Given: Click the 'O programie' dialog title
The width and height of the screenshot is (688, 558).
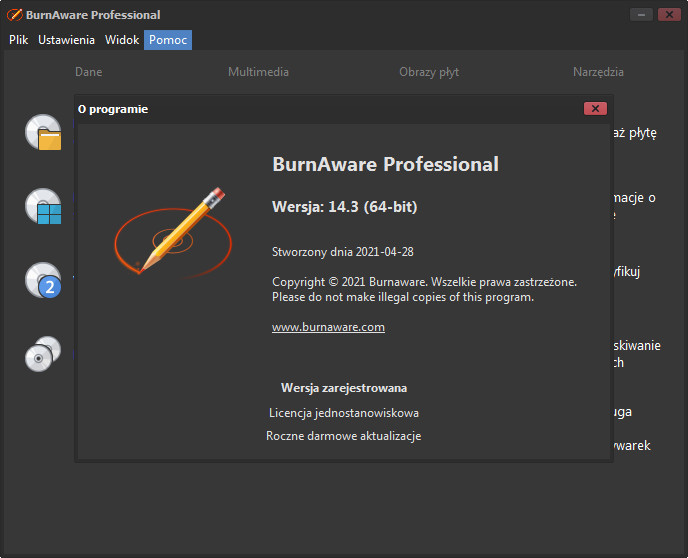Looking at the screenshot, I should [113, 109].
